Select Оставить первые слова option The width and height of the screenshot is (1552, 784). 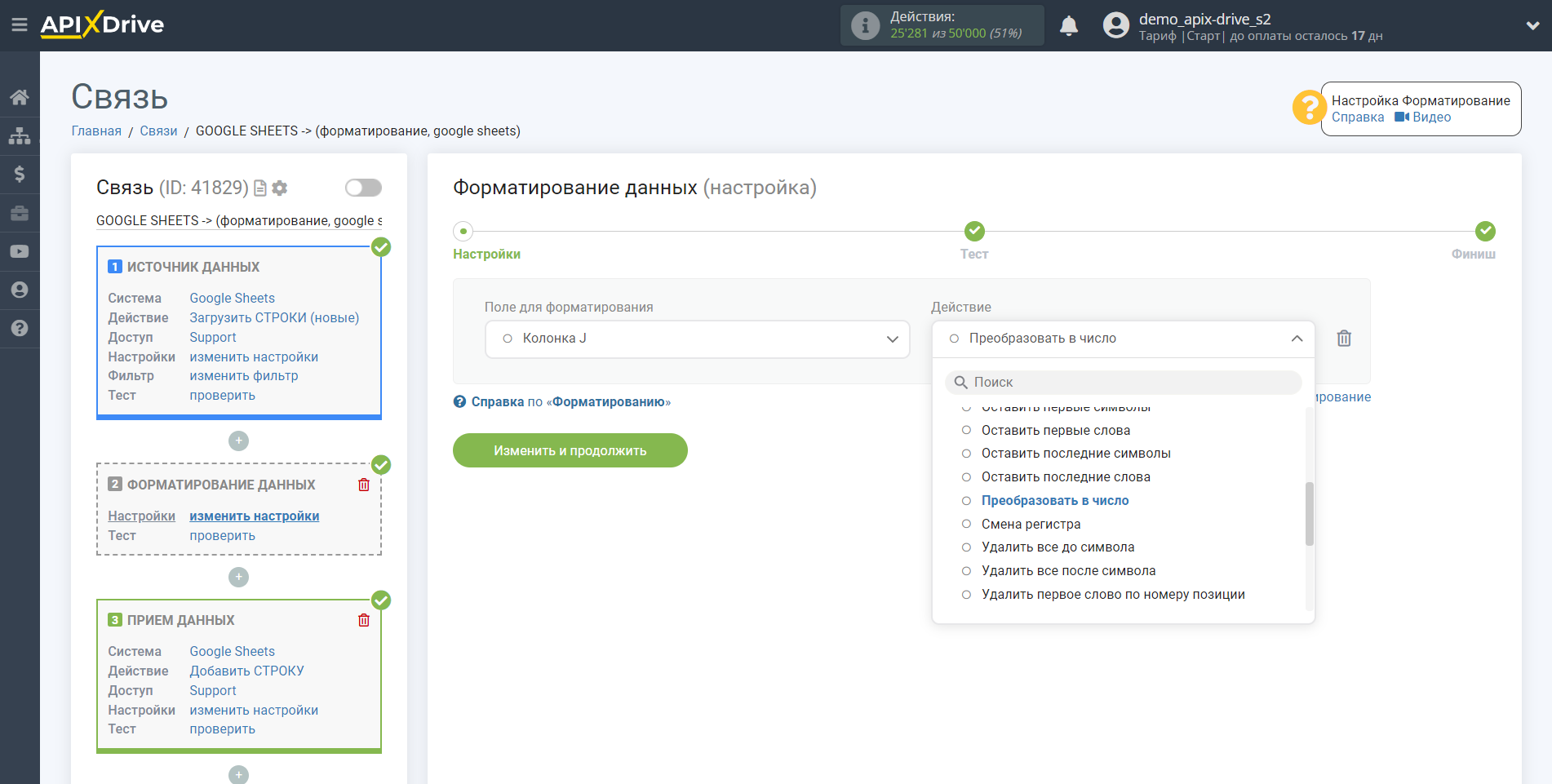coord(1055,431)
